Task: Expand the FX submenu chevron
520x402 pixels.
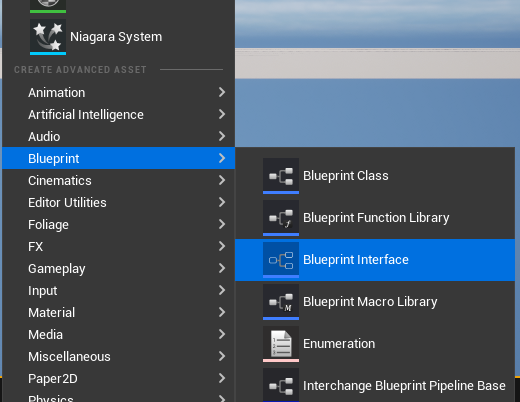Action: [222, 246]
